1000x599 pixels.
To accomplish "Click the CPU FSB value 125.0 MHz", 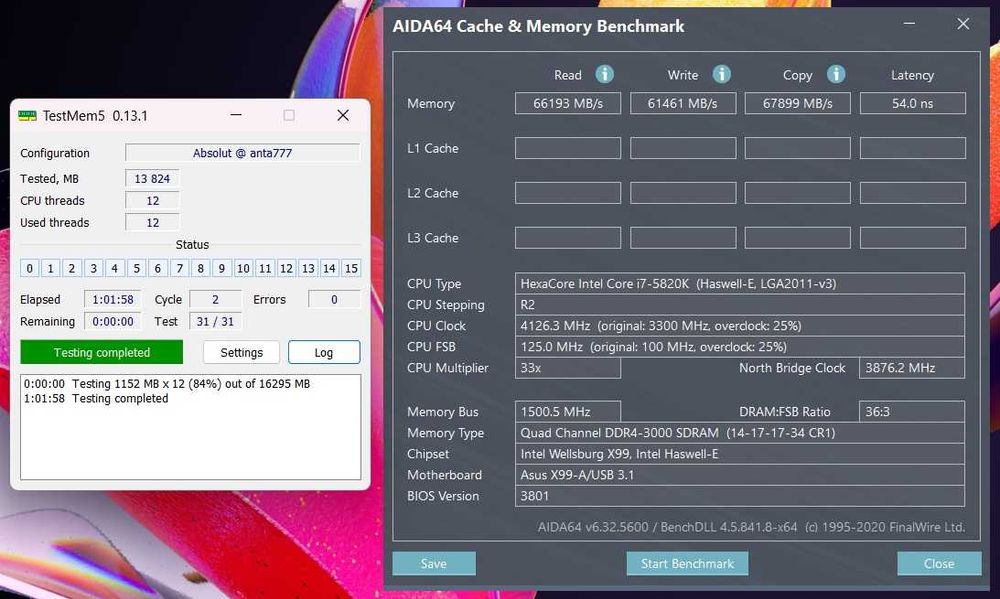I will pyautogui.click(x=740, y=347).
